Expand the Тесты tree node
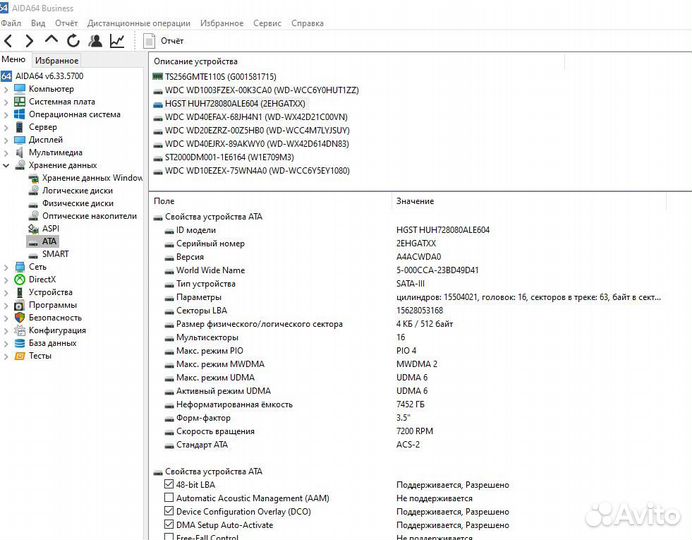This screenshot has width=692, height=540. pos(6,356)
